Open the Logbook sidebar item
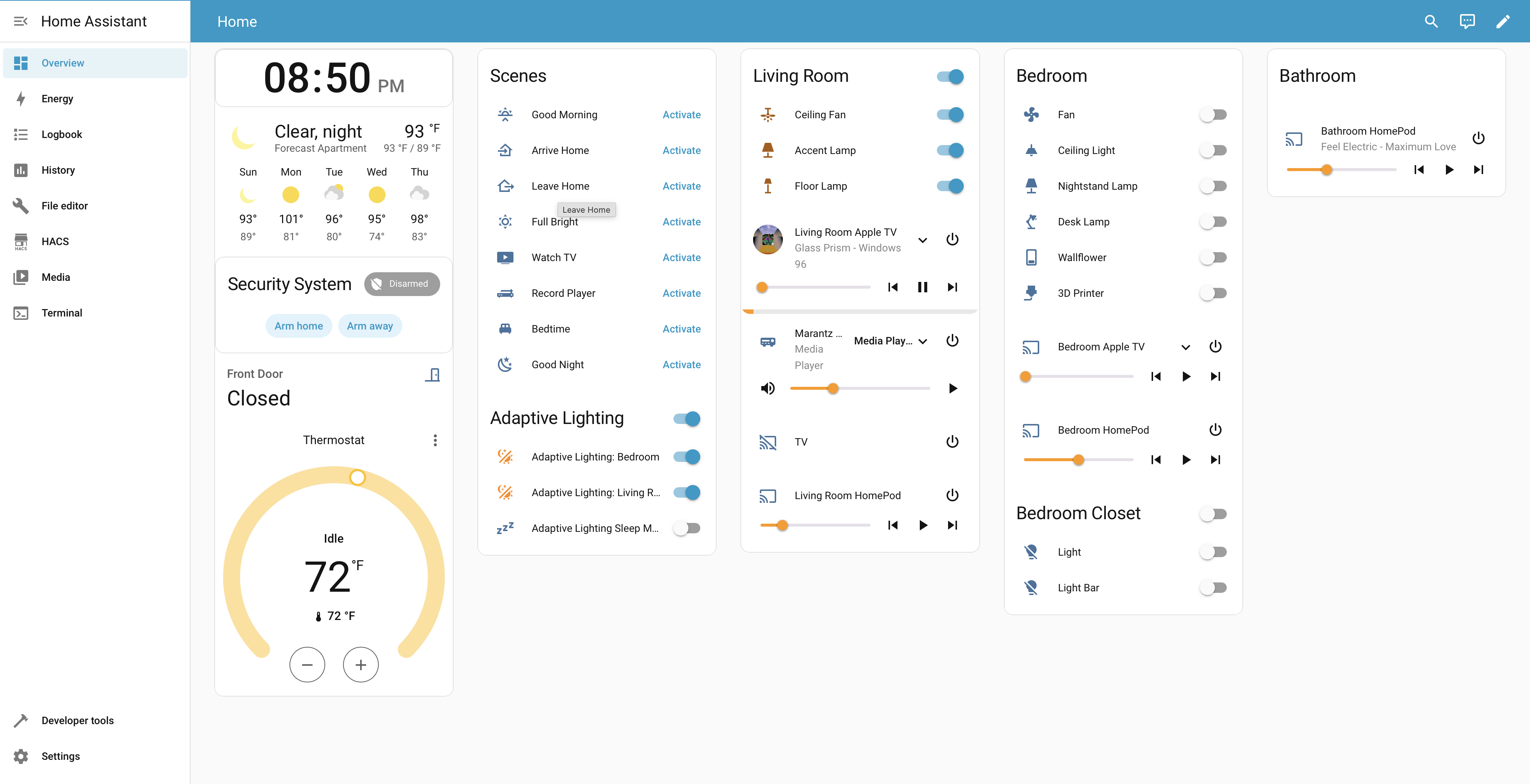This screenshot has height=784, width=1530. (x=62, y=134)
